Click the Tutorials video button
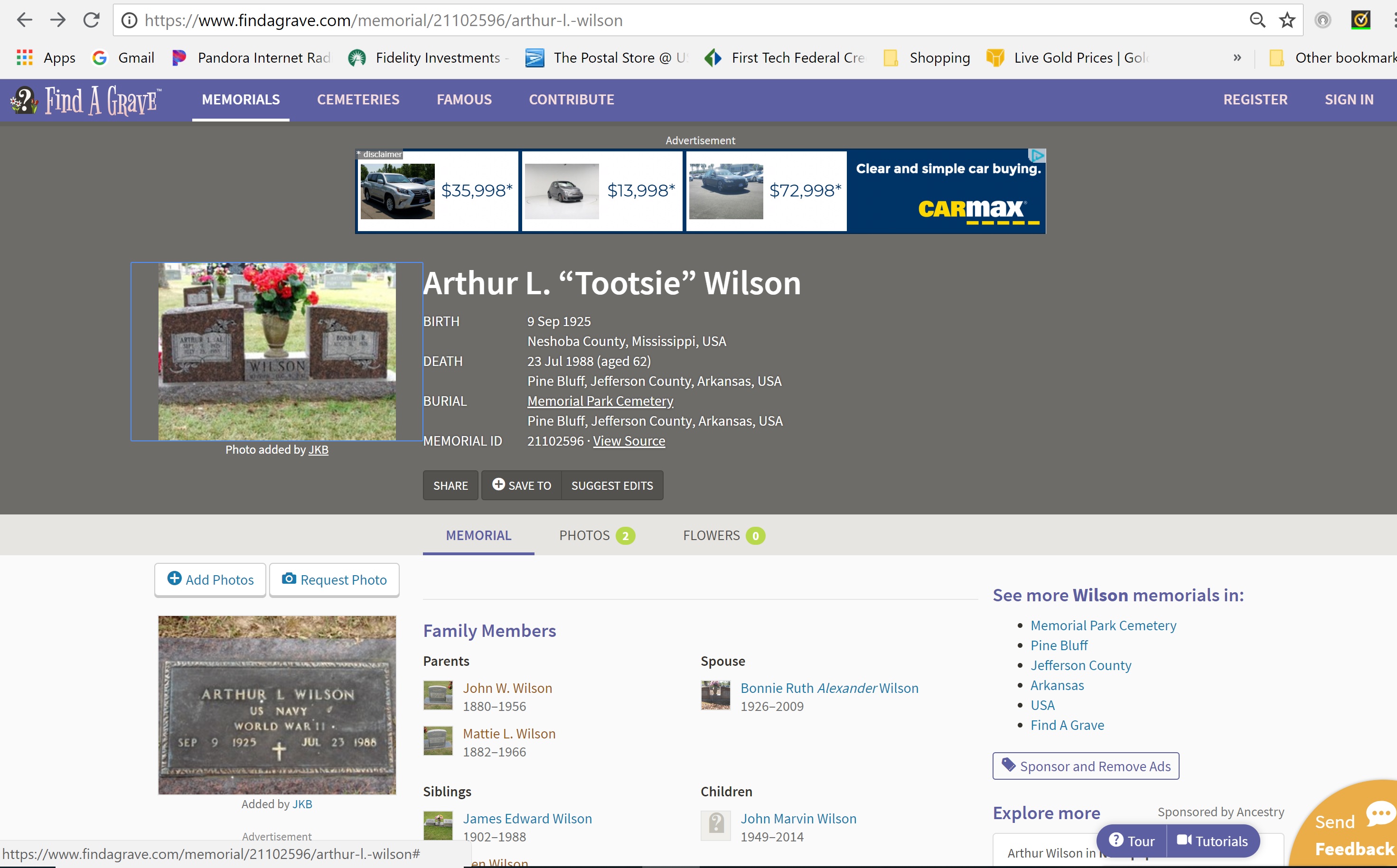 click(x=1213, y=841)
